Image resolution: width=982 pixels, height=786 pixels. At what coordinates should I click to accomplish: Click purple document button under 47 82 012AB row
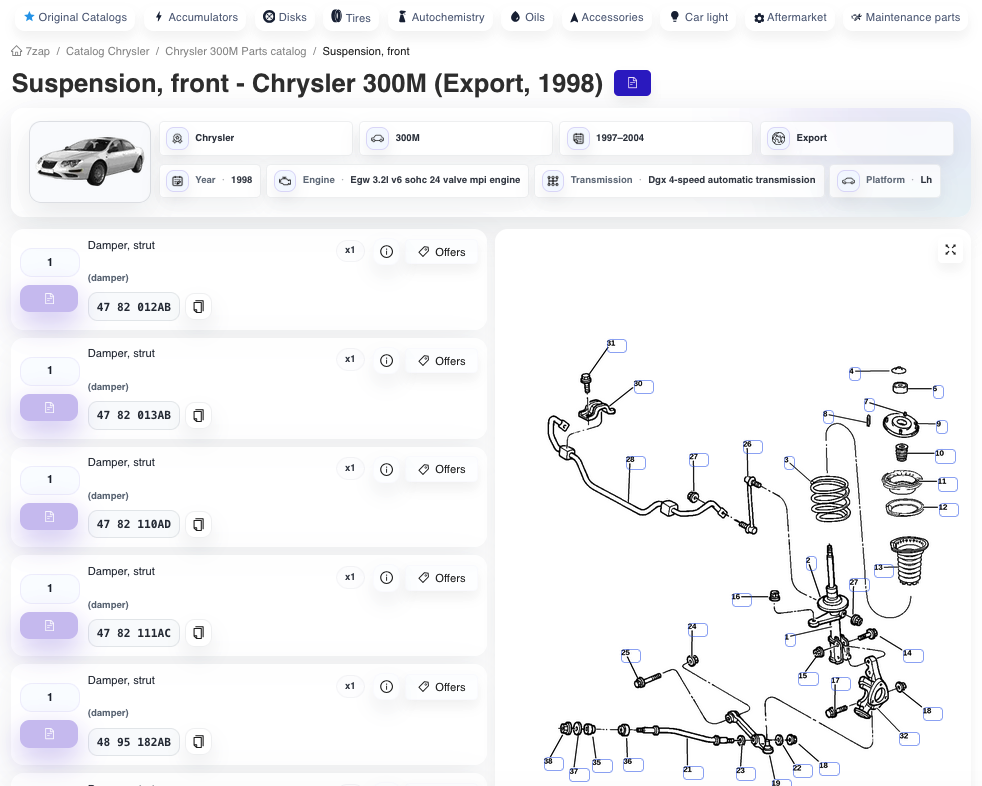(49, 299)
